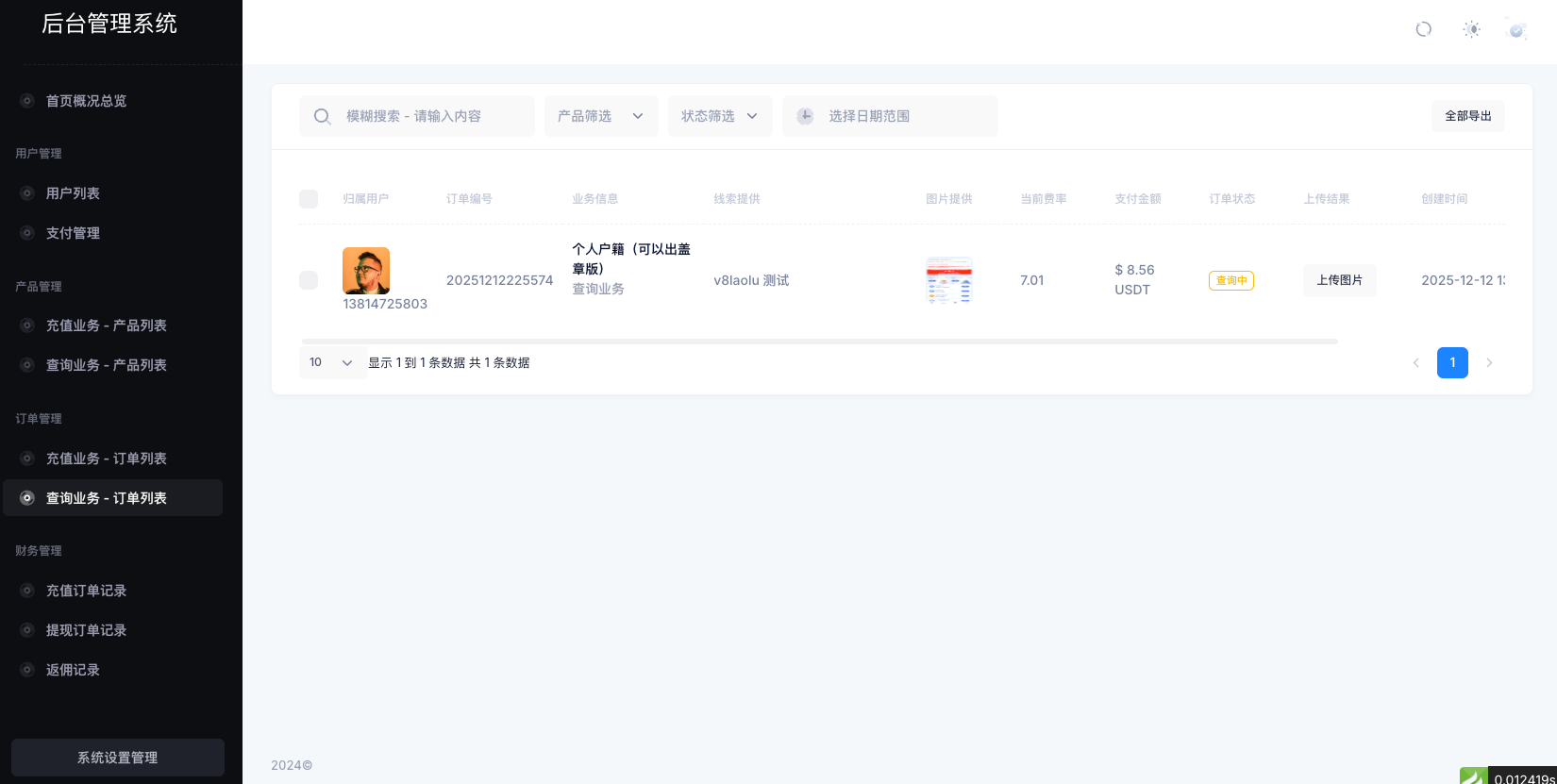Click the clock icon in date range field
Screen dimensions: 1557x784
point(805,116)
